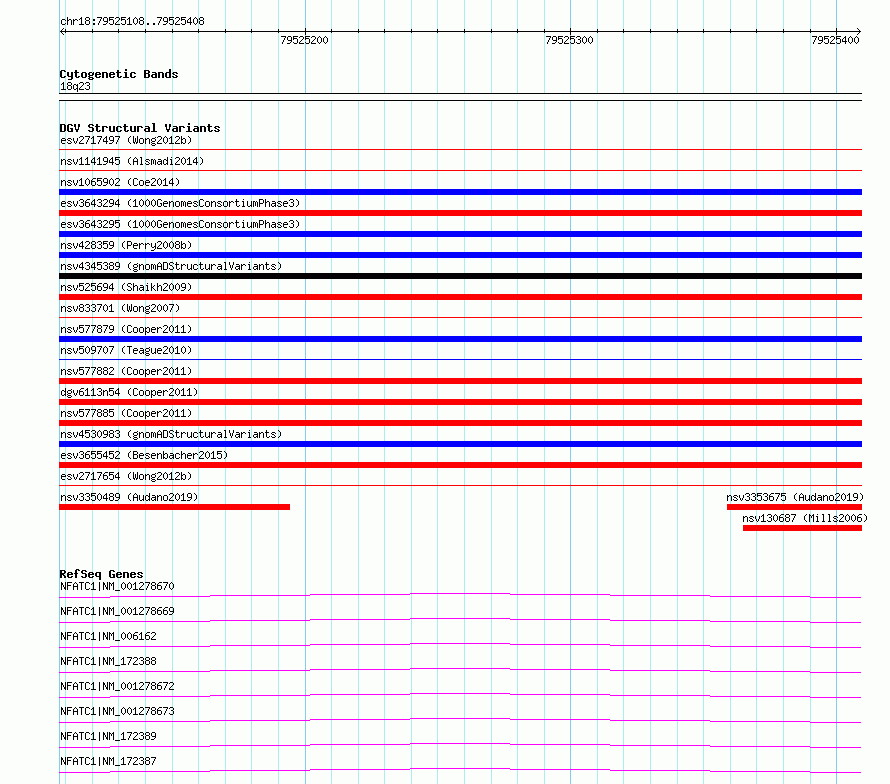Click the 79525400 ruler position label
890x784 pixels.
point(835,40)
